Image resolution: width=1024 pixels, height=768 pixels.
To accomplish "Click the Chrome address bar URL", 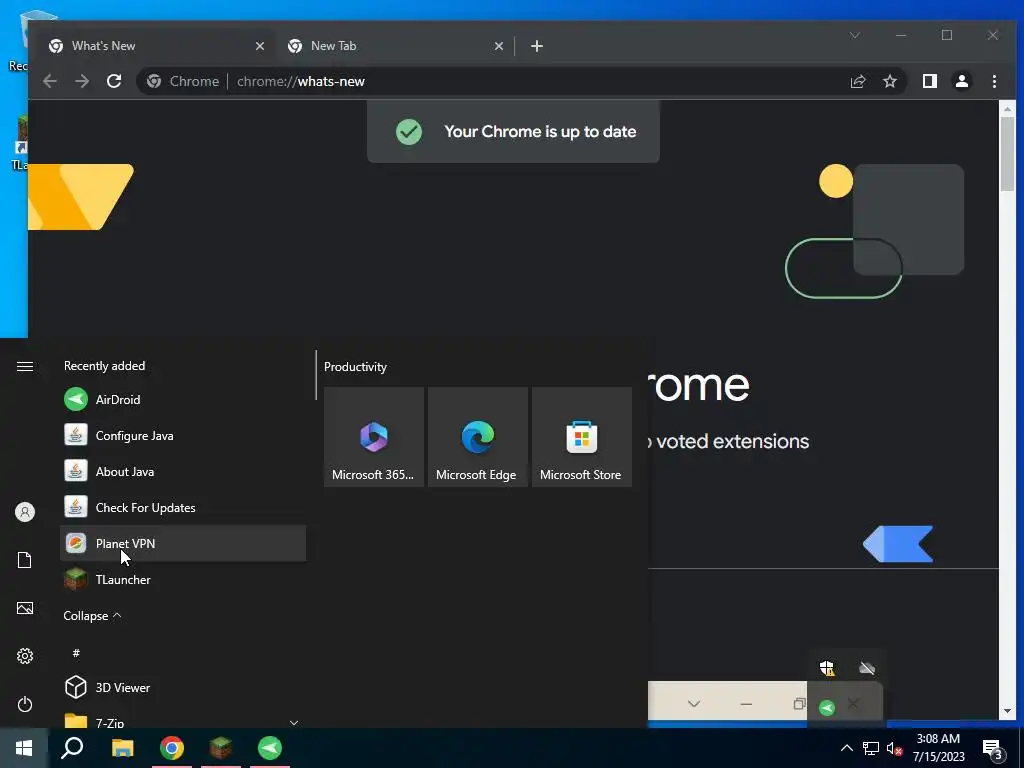I will pos(301,82).
